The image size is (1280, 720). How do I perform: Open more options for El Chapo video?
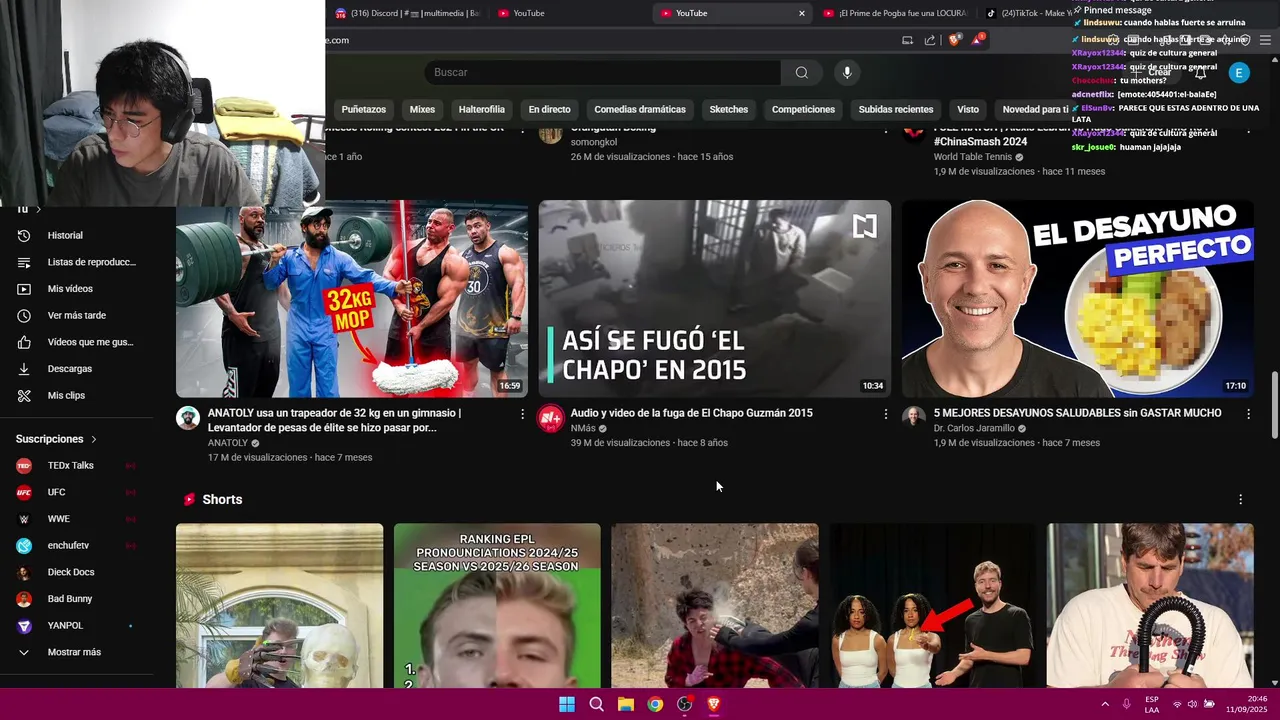click(885, 414)
